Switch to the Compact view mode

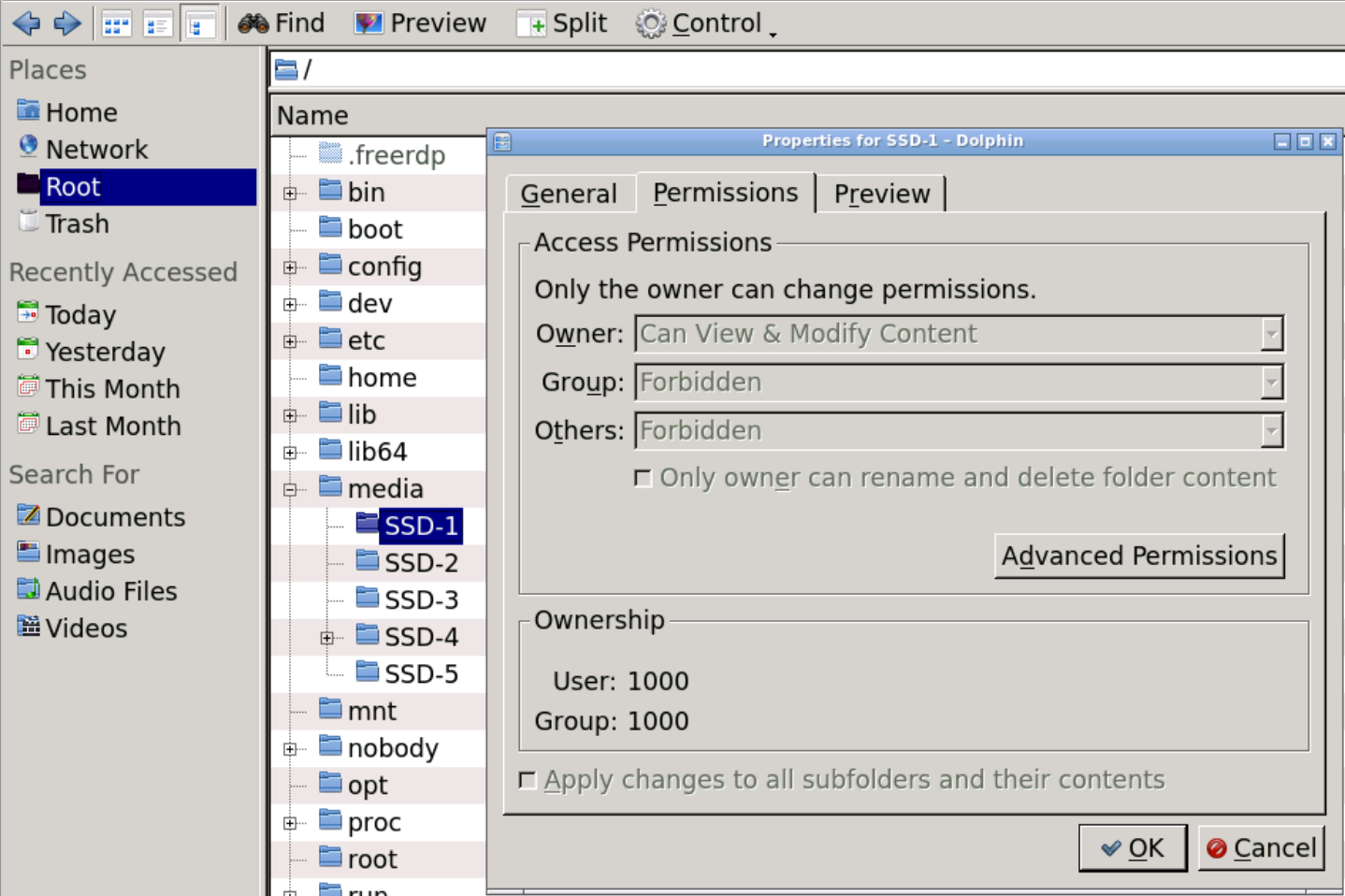point(157,24)
